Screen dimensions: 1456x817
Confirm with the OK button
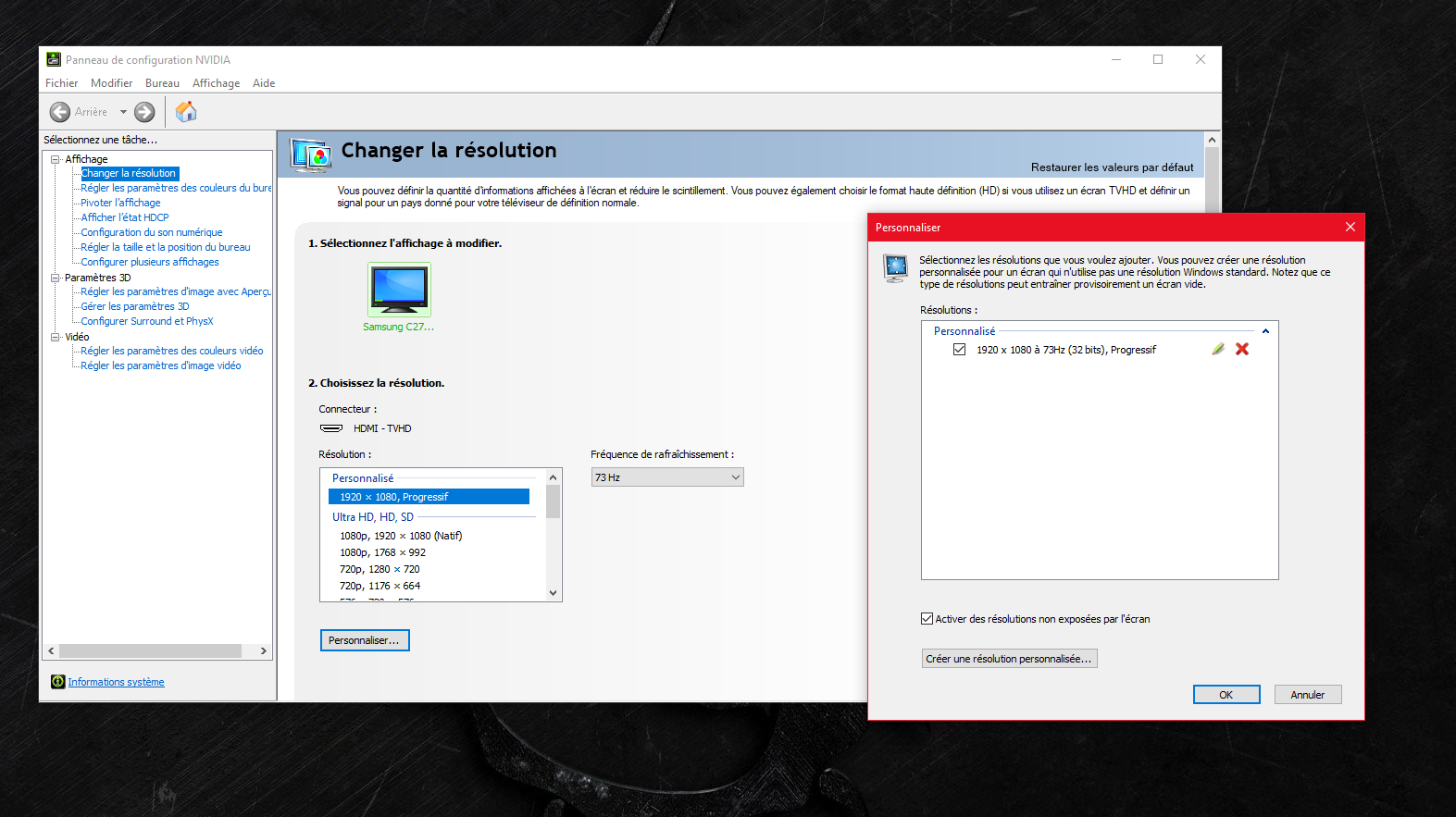click(1226, 695)
